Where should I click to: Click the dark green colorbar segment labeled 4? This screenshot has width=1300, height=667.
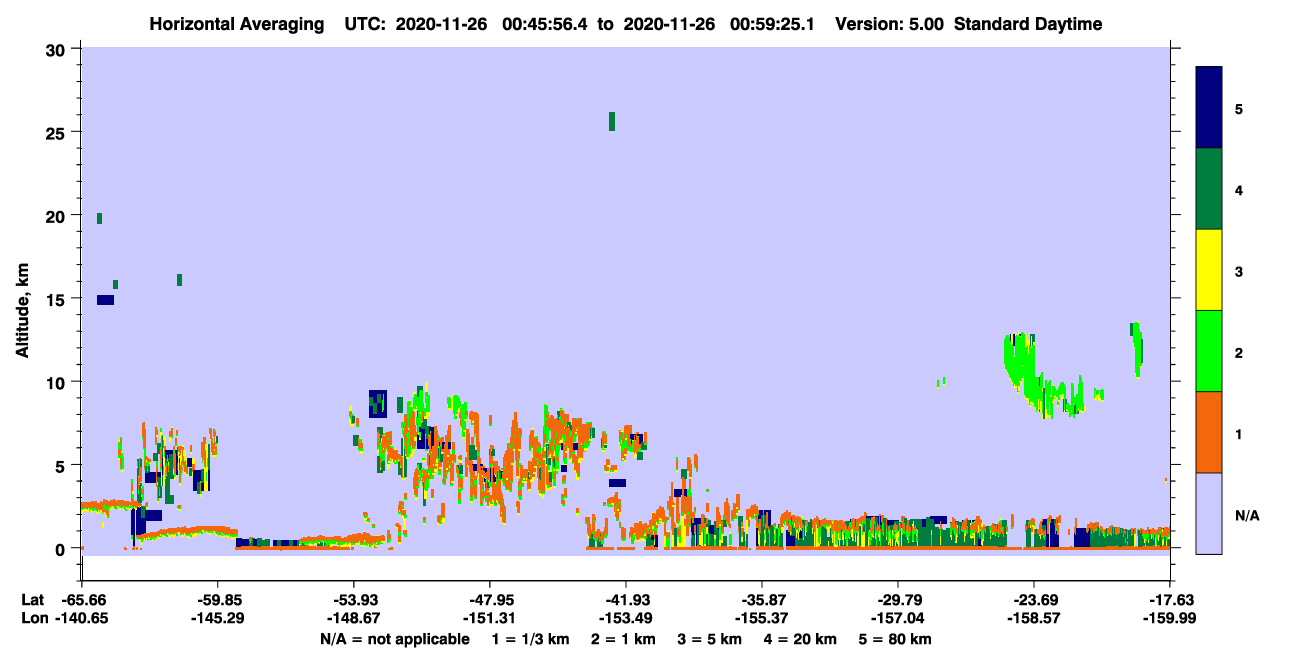(1209, 189)
